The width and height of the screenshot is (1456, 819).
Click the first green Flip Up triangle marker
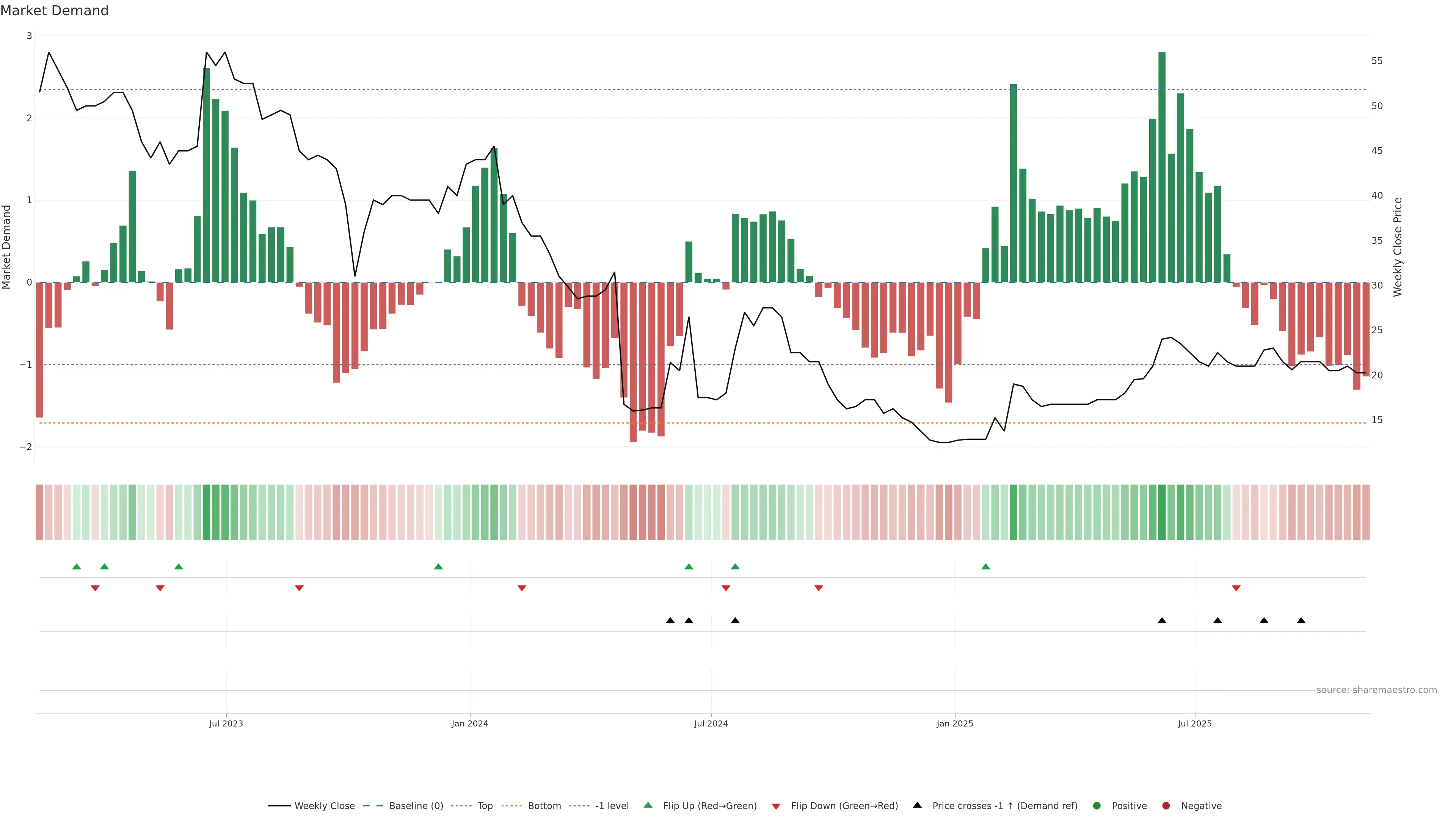tap(77, 566)
